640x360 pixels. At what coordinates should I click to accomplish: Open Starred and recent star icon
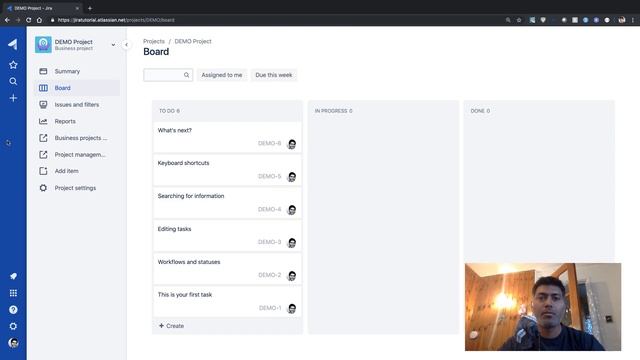13,65
